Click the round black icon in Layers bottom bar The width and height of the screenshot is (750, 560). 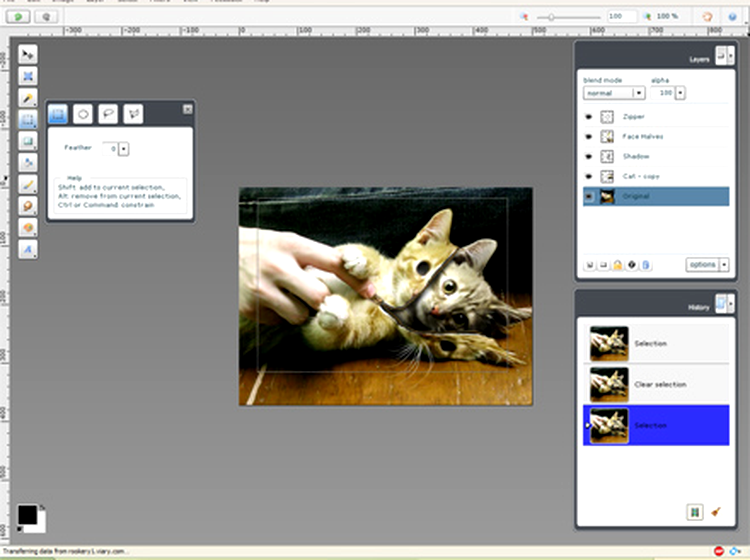[x=632, y=264]
